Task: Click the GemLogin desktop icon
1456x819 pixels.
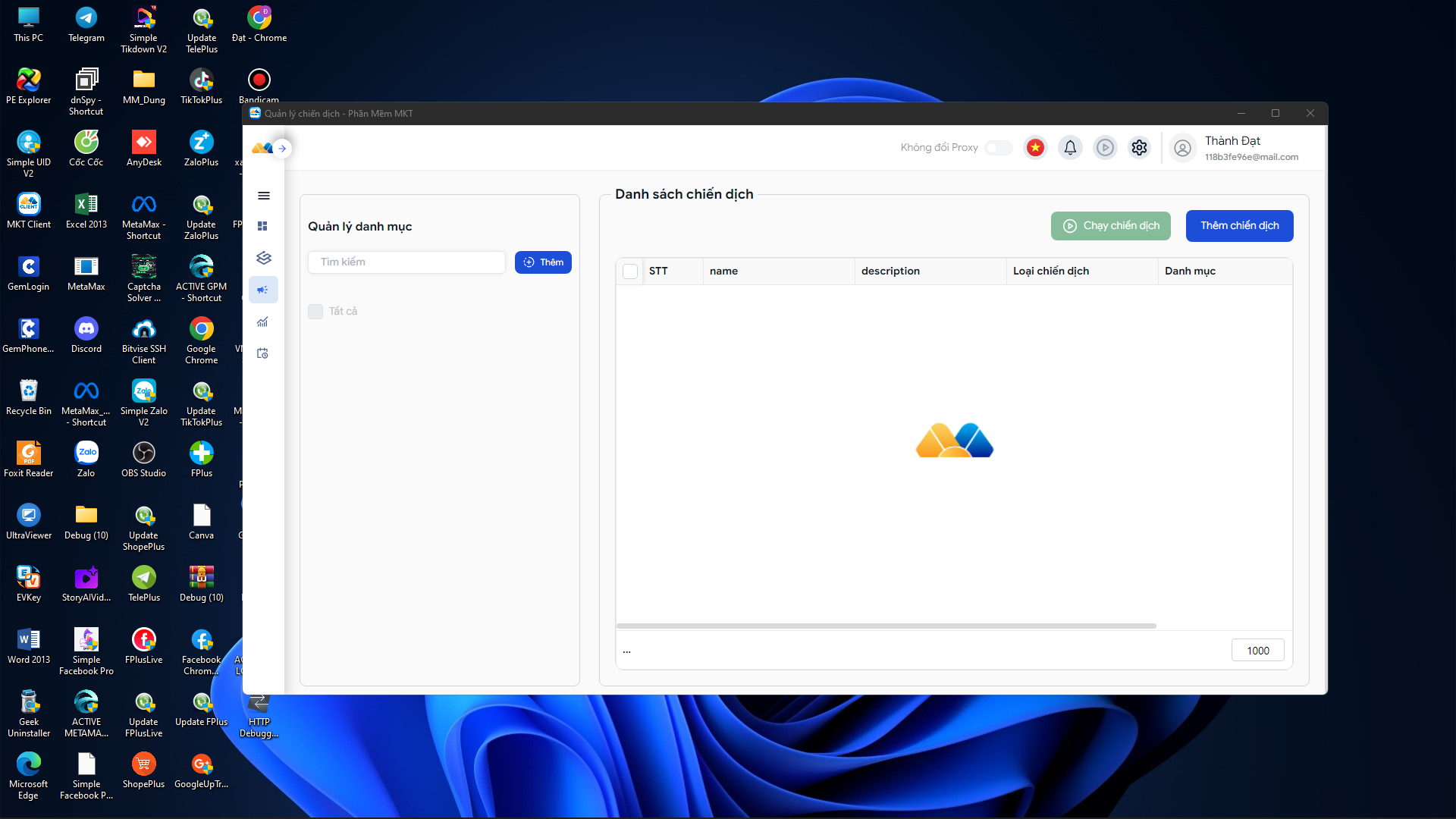Action: click(29, 273)
